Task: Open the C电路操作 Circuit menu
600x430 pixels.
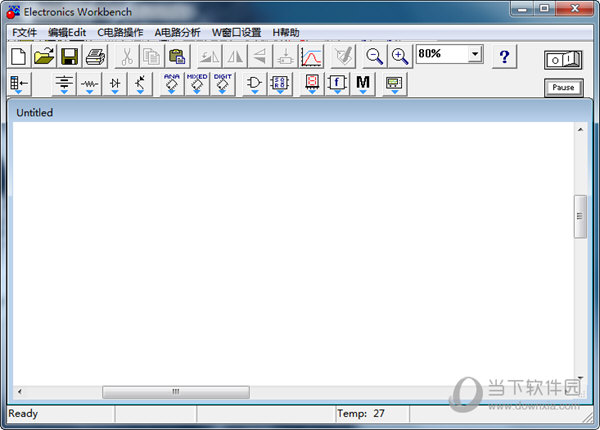Action: point(120,33)
